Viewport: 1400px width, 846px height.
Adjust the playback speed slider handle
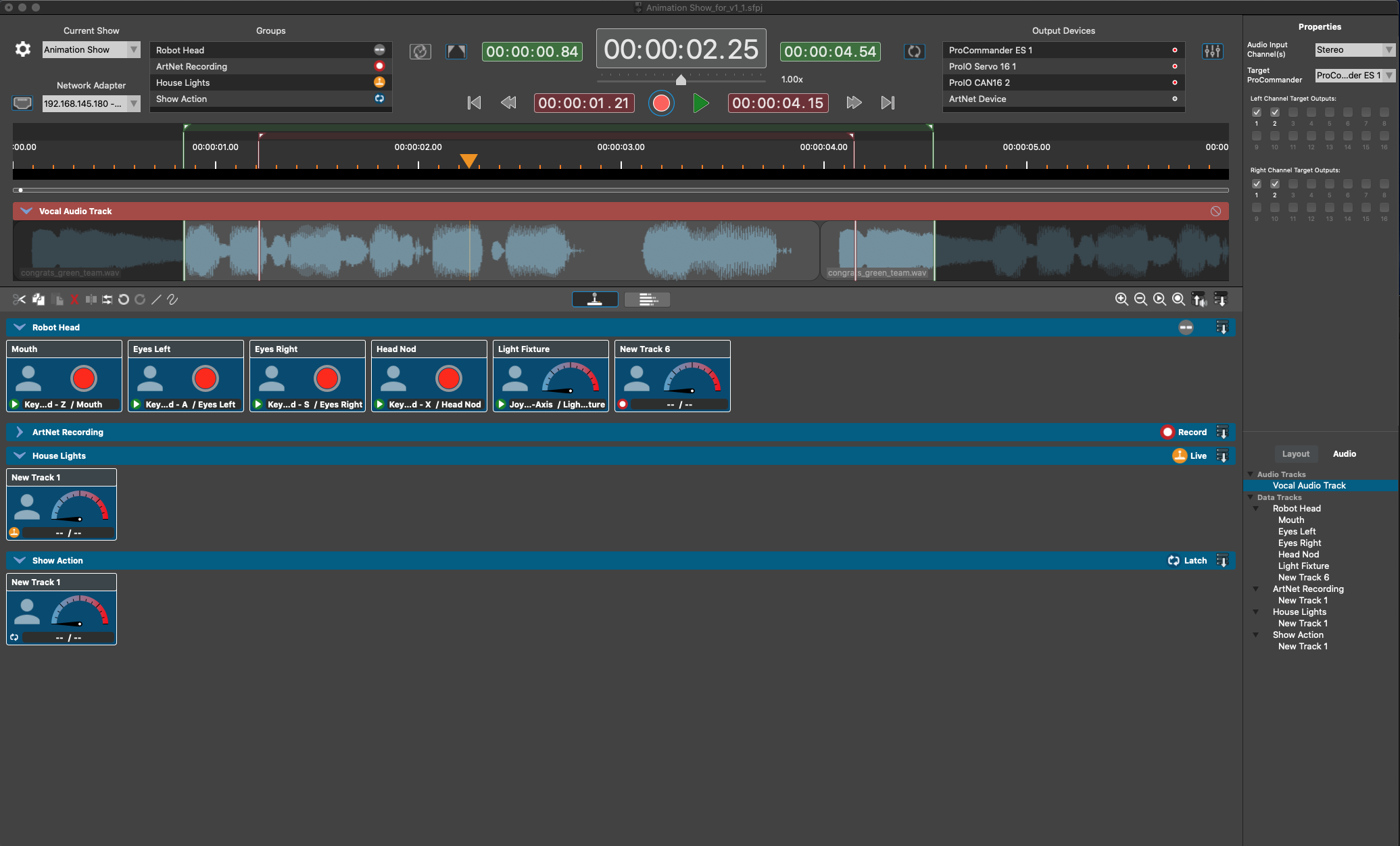tap(681, 80)
